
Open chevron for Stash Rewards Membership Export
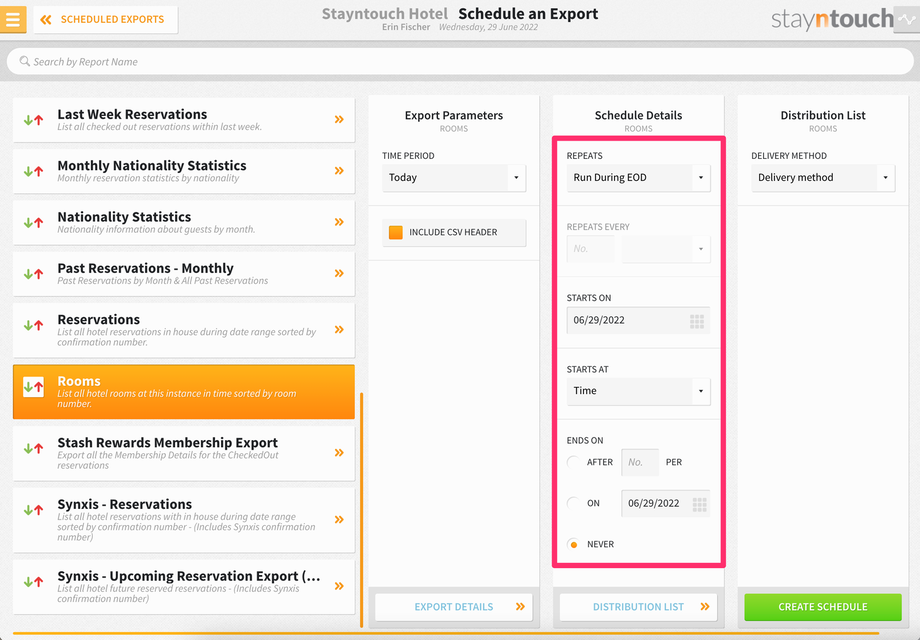[x=339, y=453]
